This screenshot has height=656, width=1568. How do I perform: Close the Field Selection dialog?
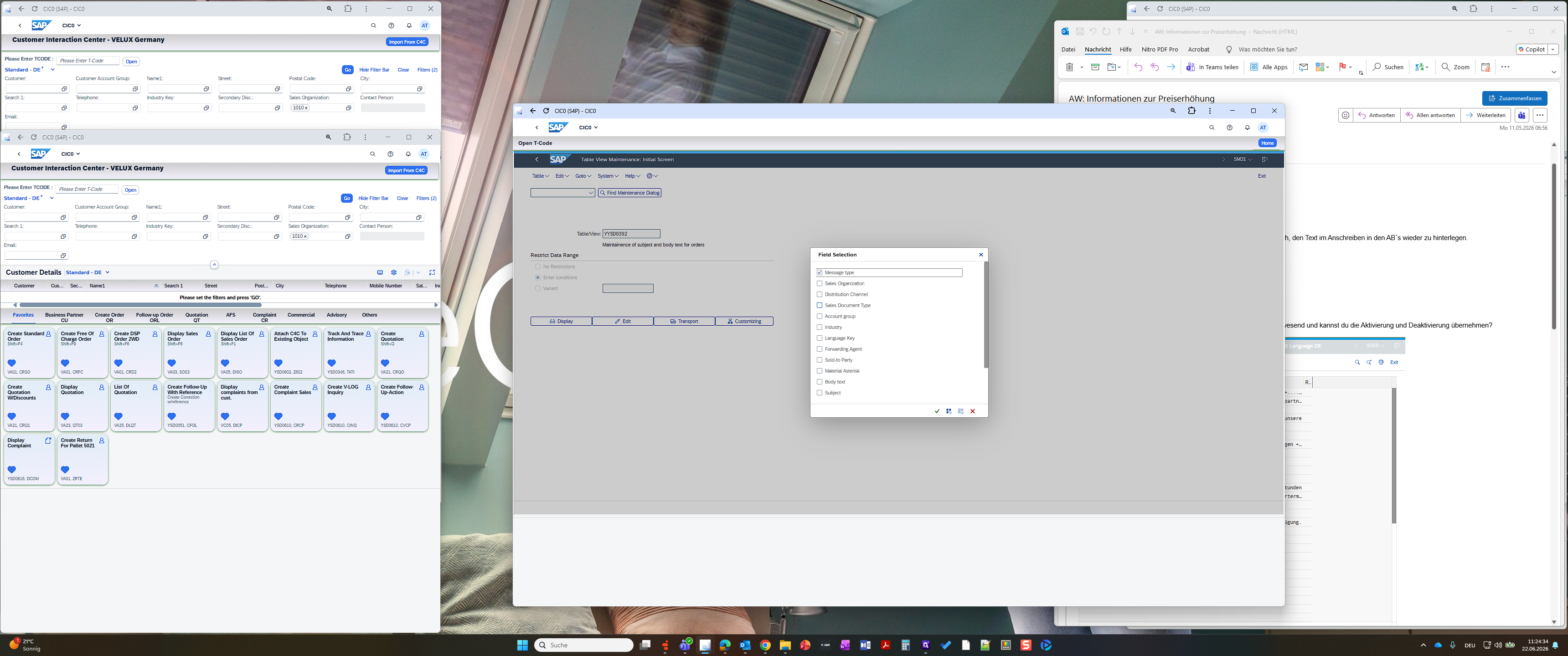pyautogui.click(x=980, y=255)
